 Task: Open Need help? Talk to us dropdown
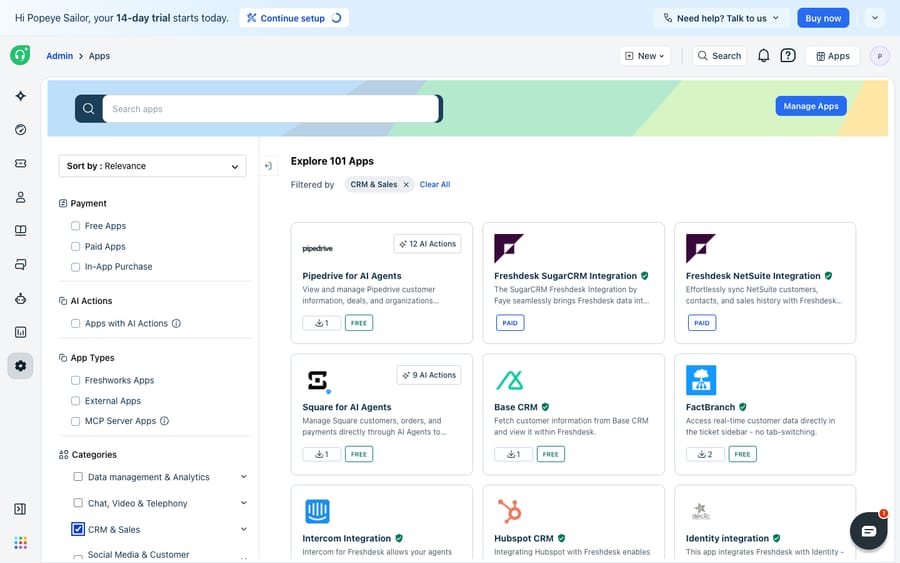[x=721, y=18]
